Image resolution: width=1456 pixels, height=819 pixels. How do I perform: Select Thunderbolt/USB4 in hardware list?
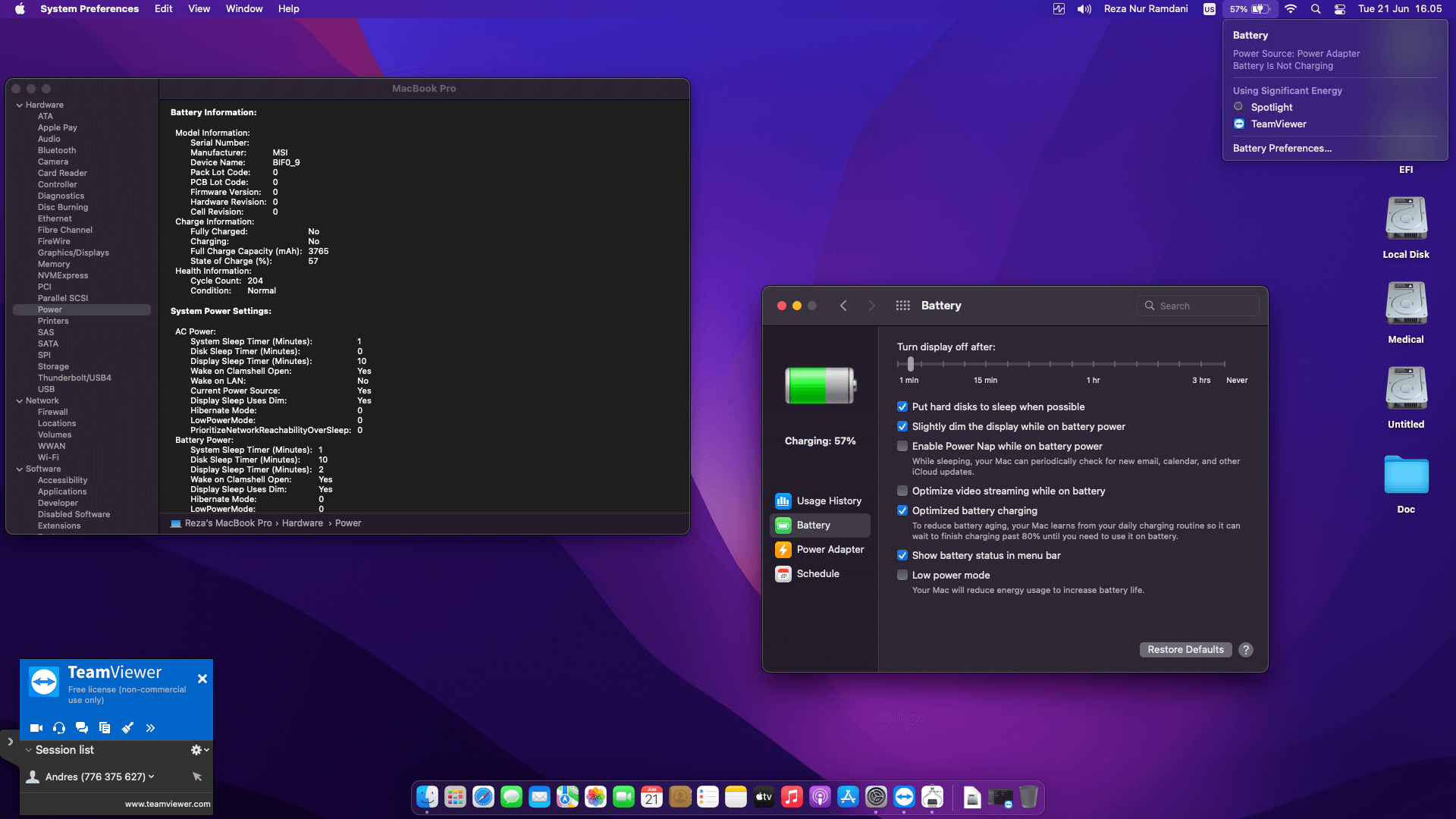tap(74, 378)
